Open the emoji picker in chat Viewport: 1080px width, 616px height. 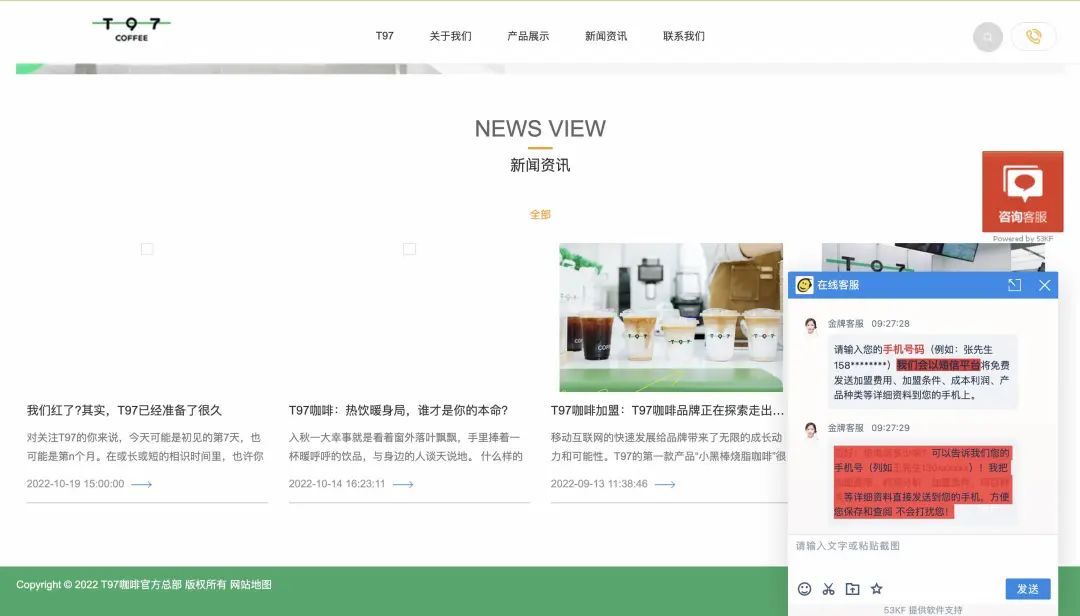pos(804,588)
